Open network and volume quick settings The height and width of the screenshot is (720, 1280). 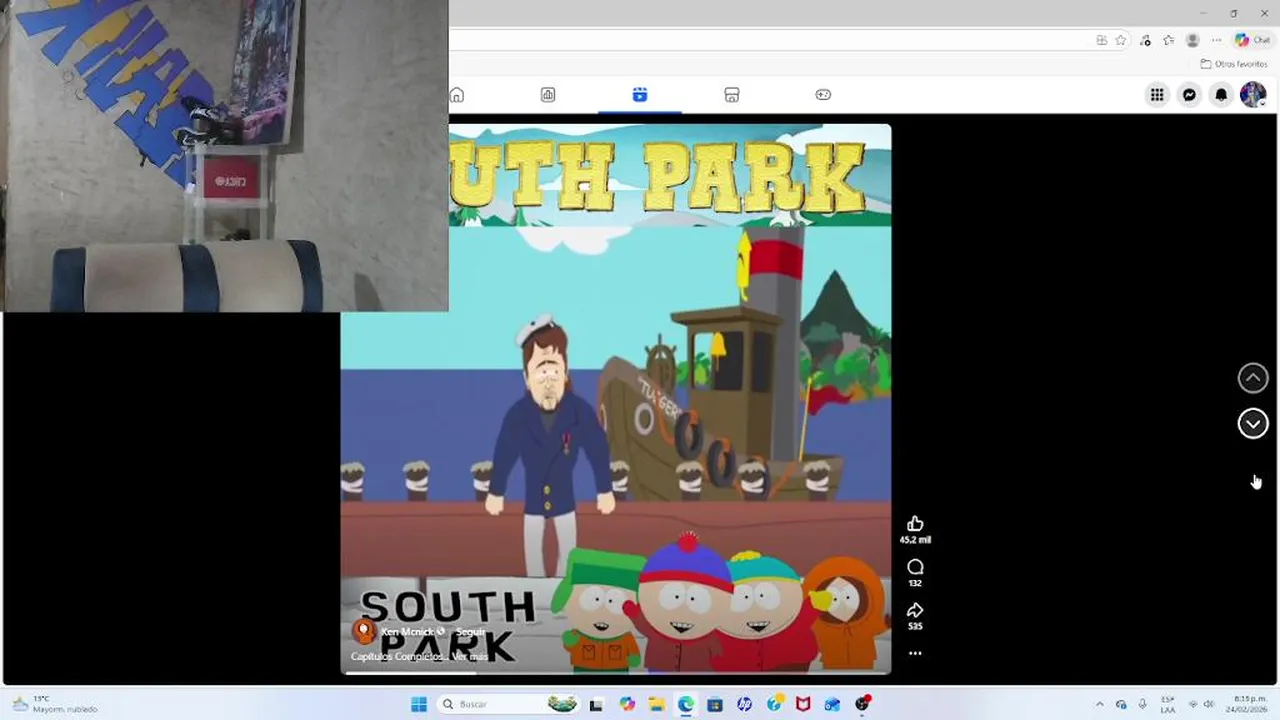pyautogui.click(x=1200, y=704)
